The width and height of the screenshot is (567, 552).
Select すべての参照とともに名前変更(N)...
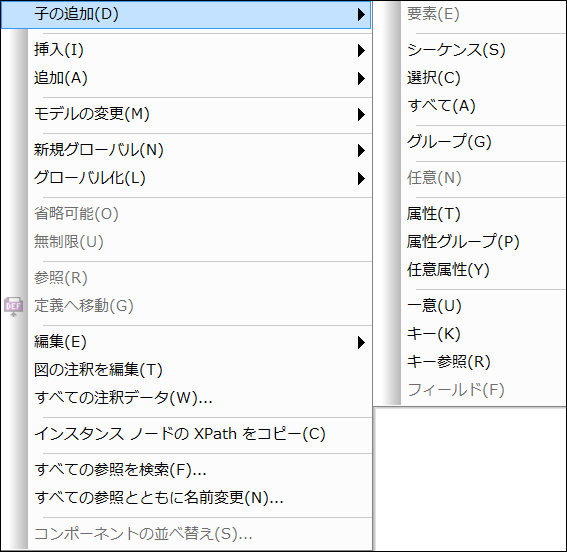pyautogui.click(x=186, y=498)
